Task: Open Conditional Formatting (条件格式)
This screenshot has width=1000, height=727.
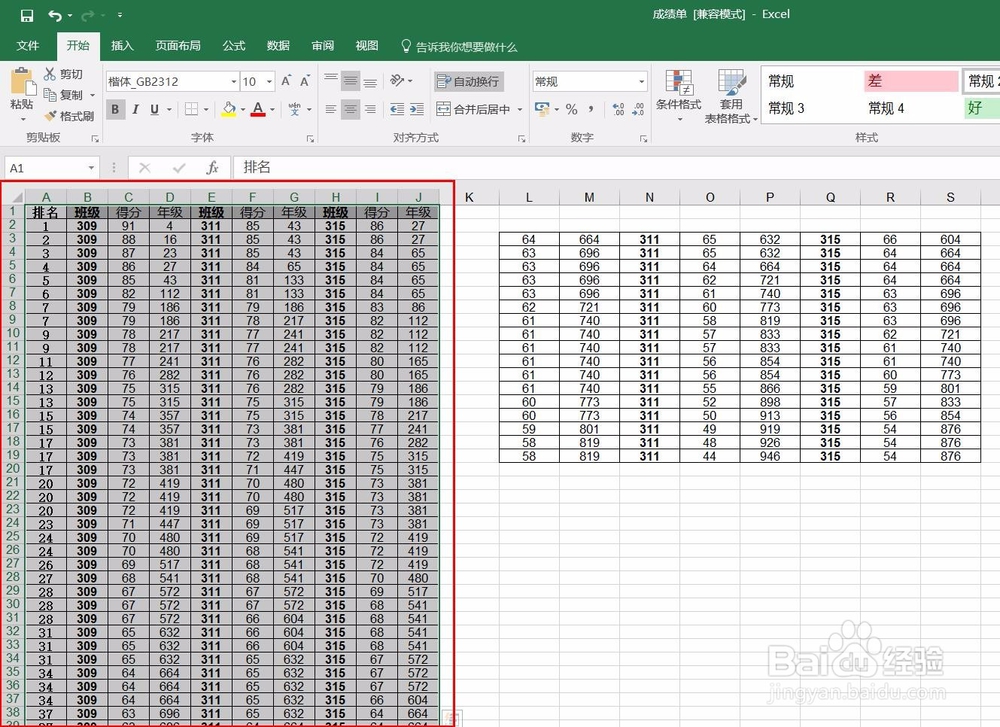Action: coord(679,96)
